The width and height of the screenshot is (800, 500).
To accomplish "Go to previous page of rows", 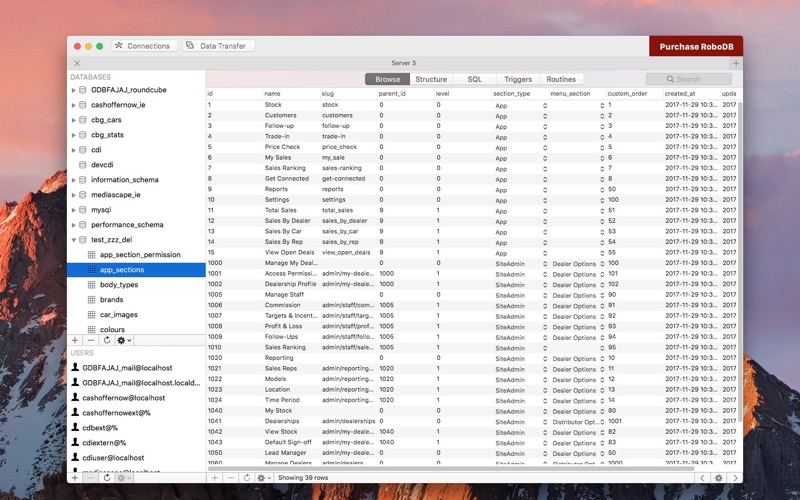I will tap(701, 478).
